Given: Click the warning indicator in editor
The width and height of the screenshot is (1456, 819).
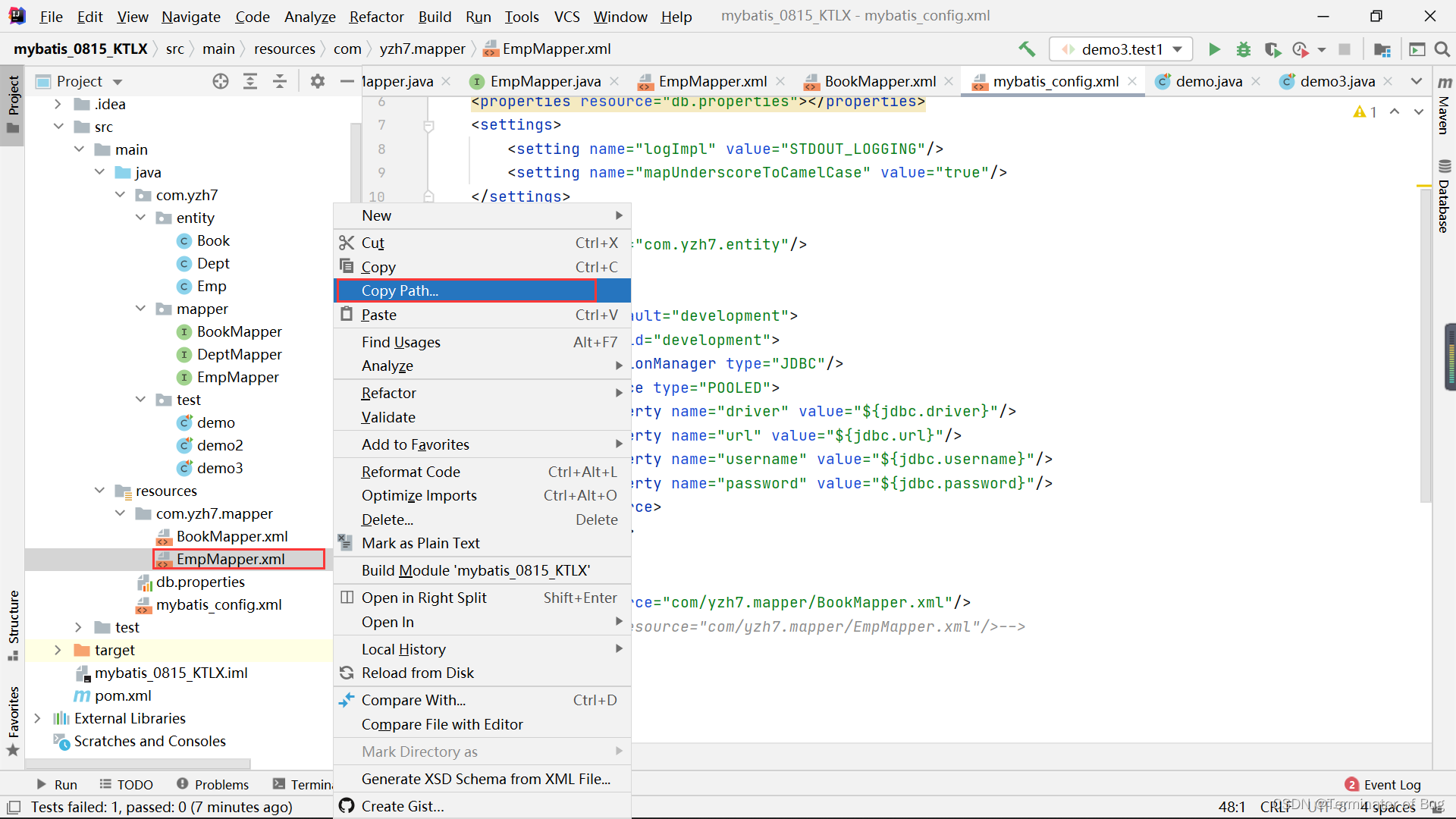Looking at the screenshot, I should [1365, 111].
